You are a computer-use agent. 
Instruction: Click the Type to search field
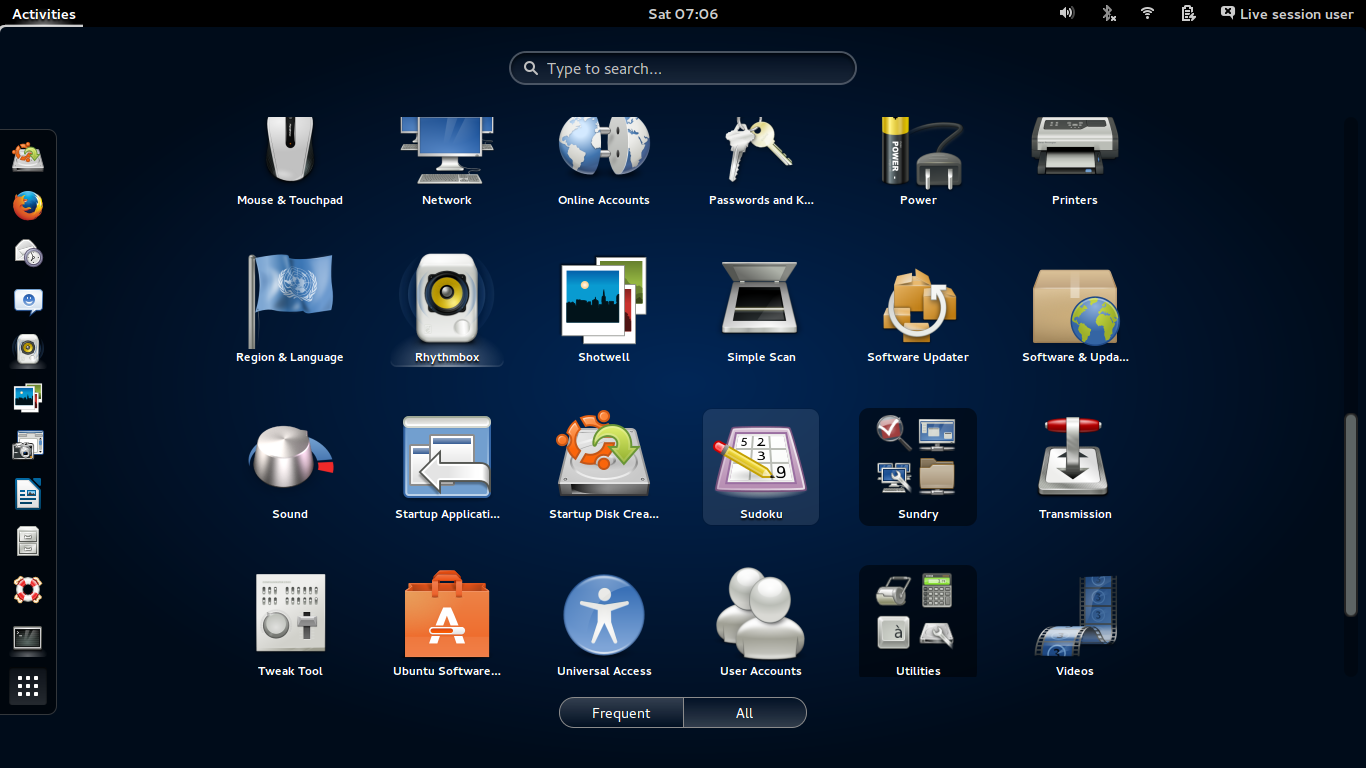(683, 68)
